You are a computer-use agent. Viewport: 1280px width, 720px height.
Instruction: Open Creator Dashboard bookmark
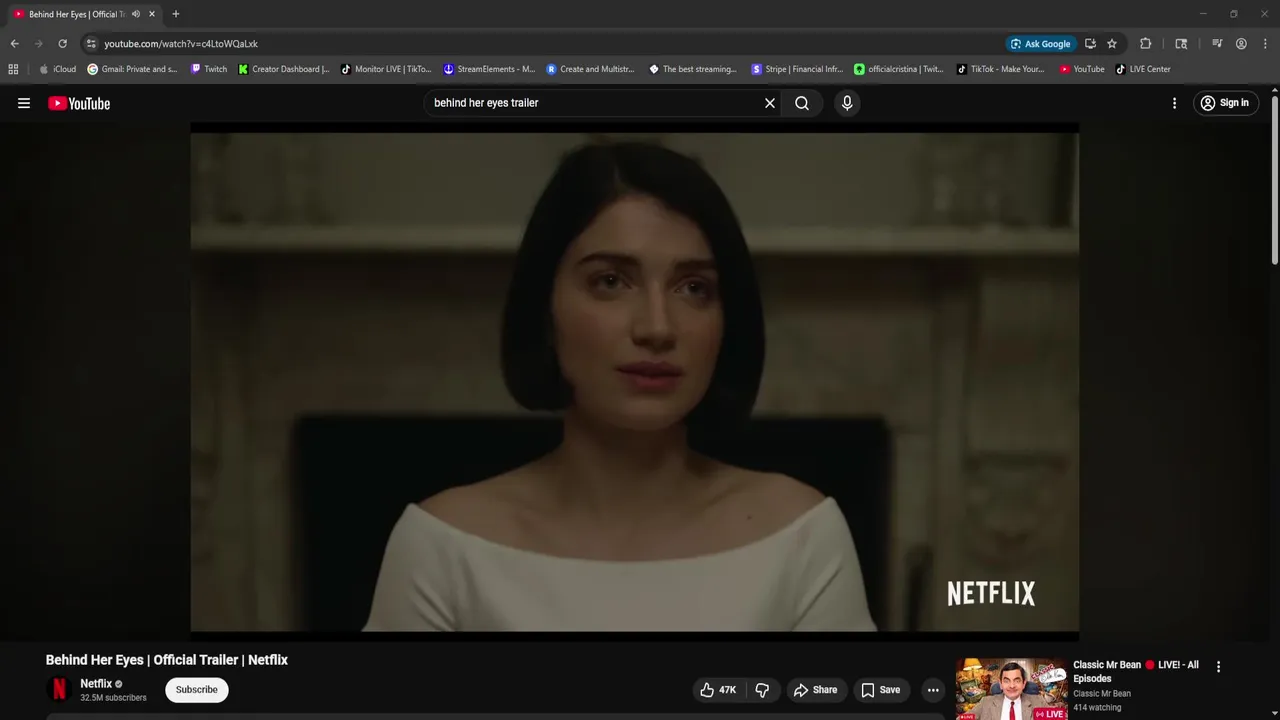pyautogui.click(x=284, y=69)
